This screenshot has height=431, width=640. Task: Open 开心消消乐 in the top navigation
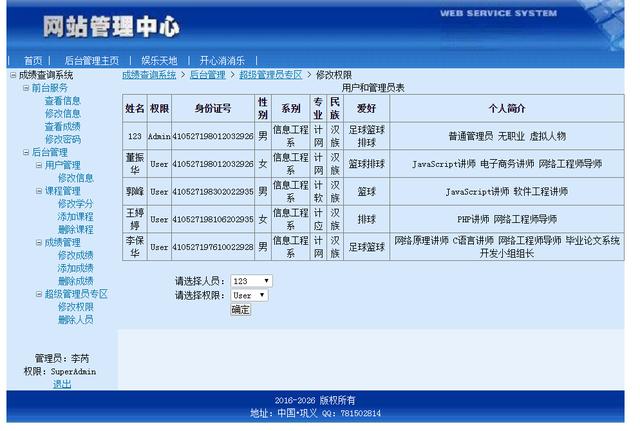click(x=222, y=60)
